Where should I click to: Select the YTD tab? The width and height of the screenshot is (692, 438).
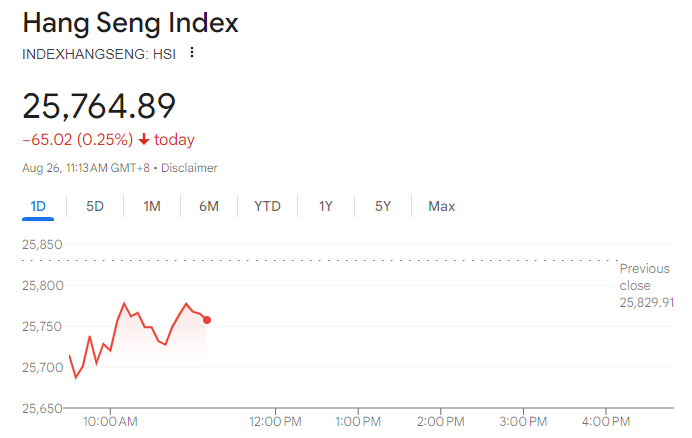point(267,207)
